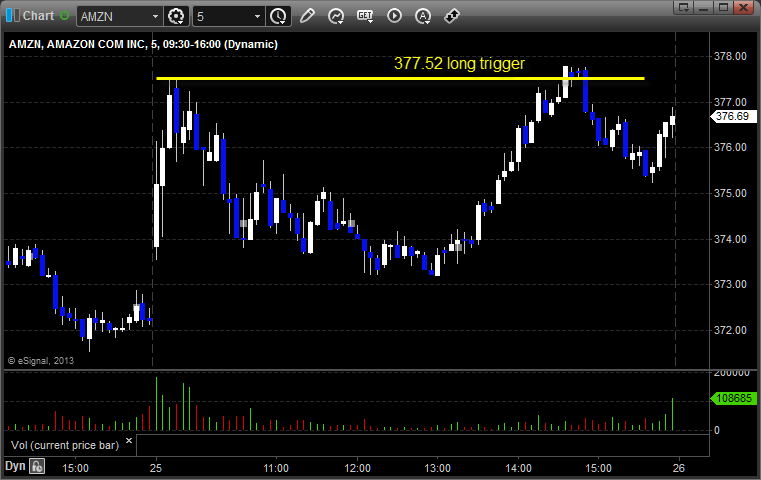Image resolution: width=761 pixels, height=480 pixels.
Task: Click the play bar replay button
Action: click(394, 16)
